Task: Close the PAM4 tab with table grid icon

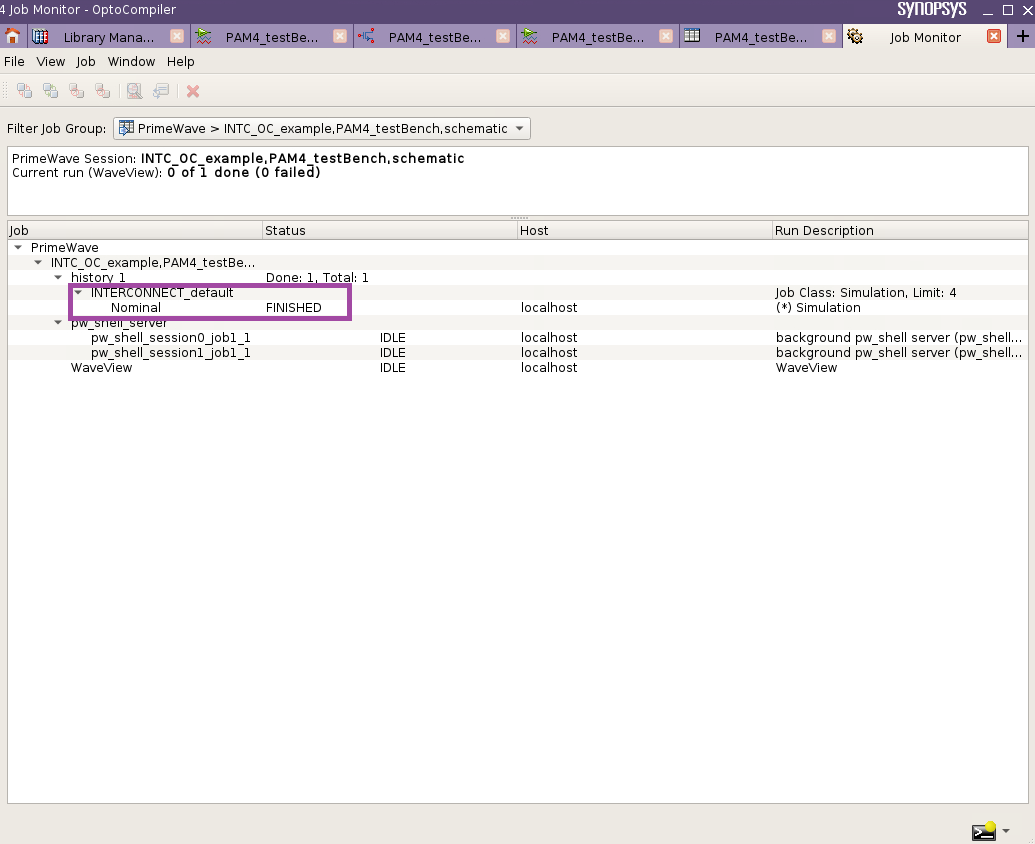Action: click(x=829, y=36)
